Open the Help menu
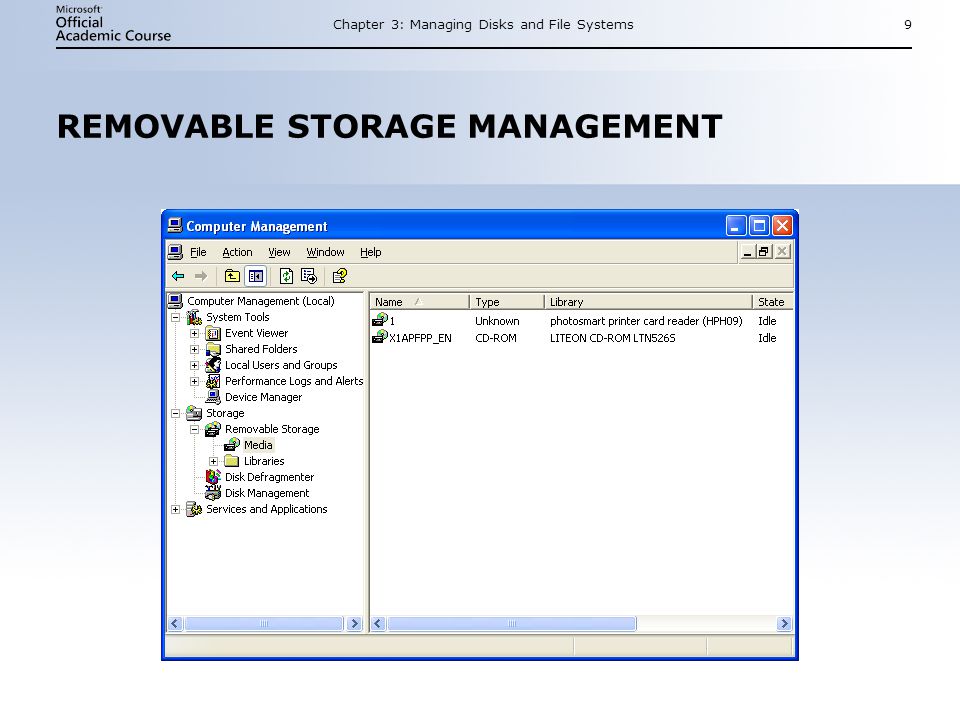This screenshot has height=720, width=960. (x=370, y=252)
